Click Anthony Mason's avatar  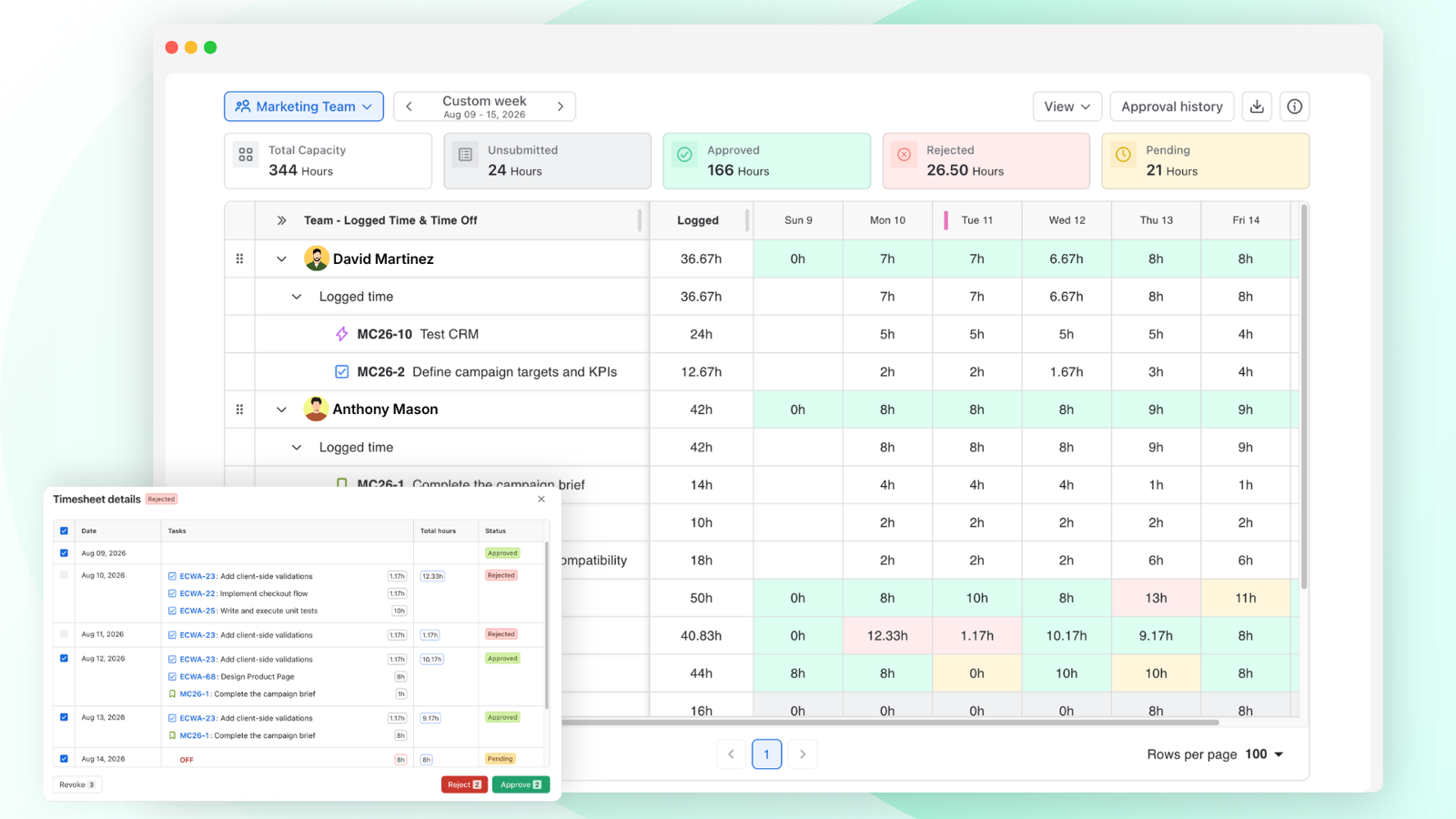(x=316, y=409)
